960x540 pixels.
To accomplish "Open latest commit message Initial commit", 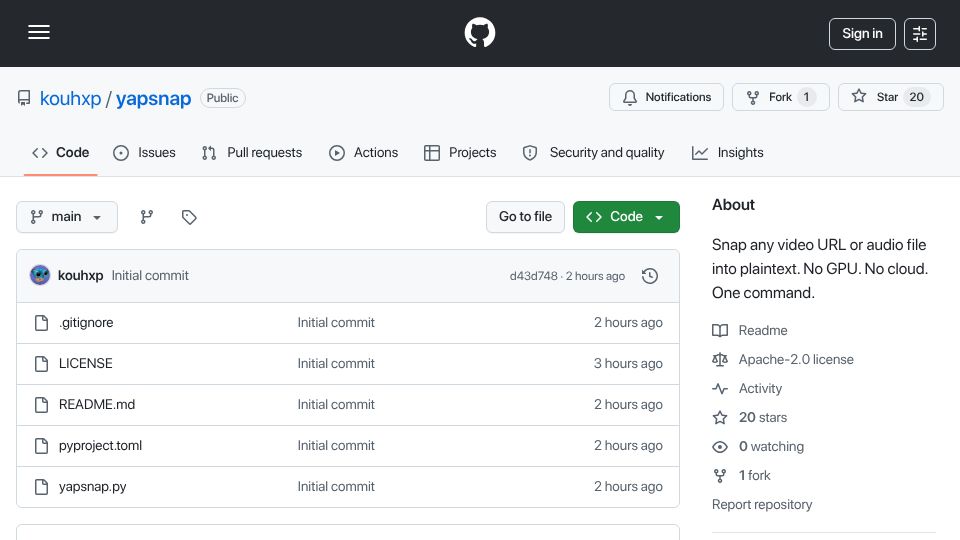I will tap(150, 276).
